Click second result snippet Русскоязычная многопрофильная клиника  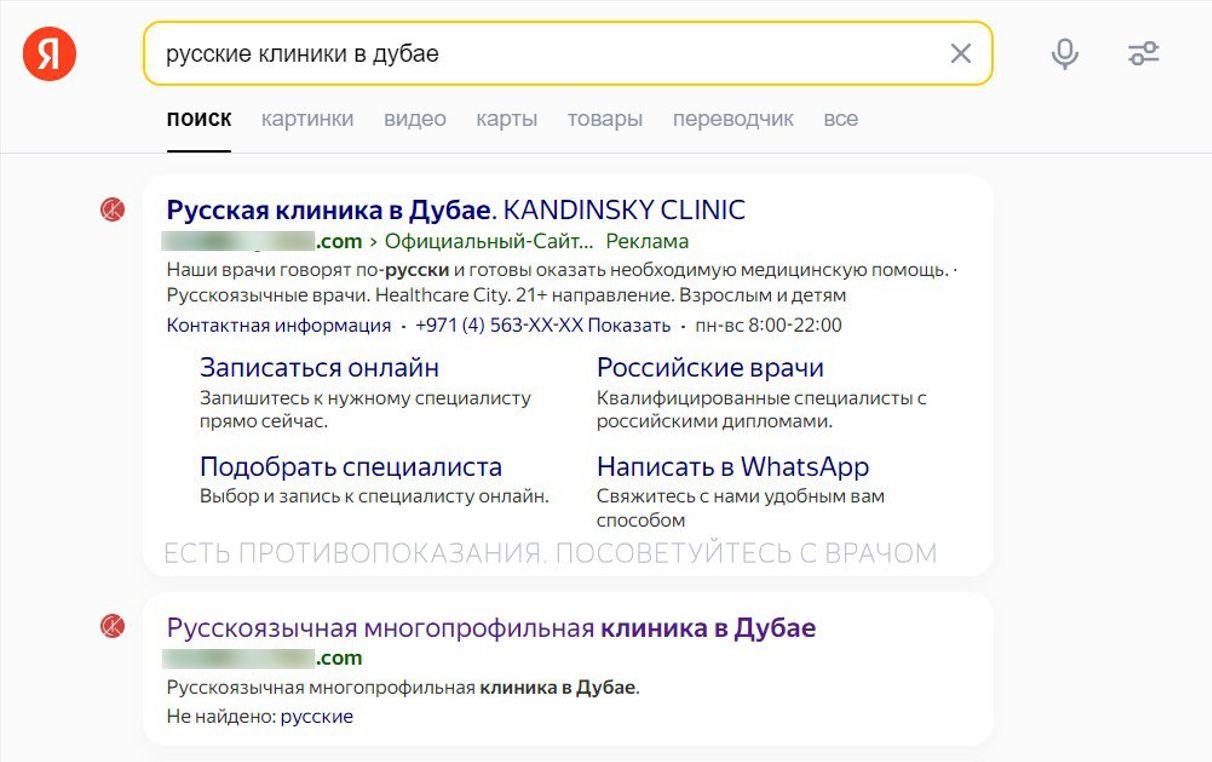(403, 688)
